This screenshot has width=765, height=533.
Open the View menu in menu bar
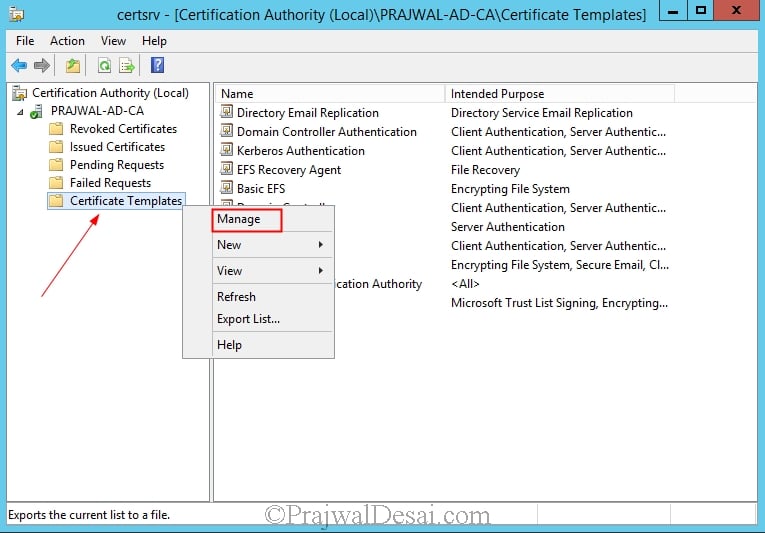pos(113,41)
